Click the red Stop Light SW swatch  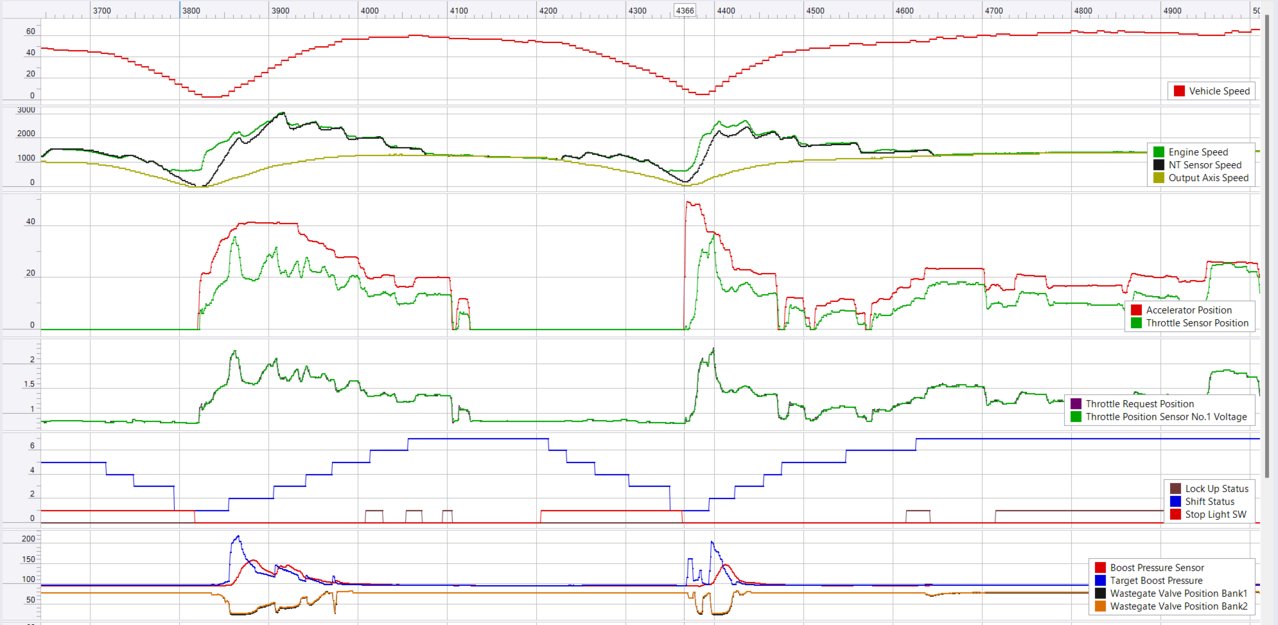(1175, 514)
